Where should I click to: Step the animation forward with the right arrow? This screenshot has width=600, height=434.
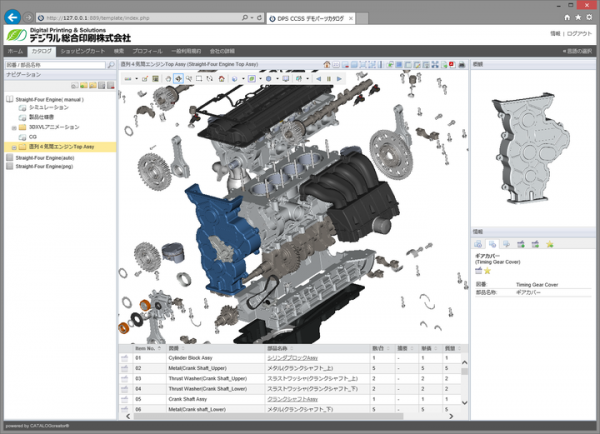[x=339, y=79]
